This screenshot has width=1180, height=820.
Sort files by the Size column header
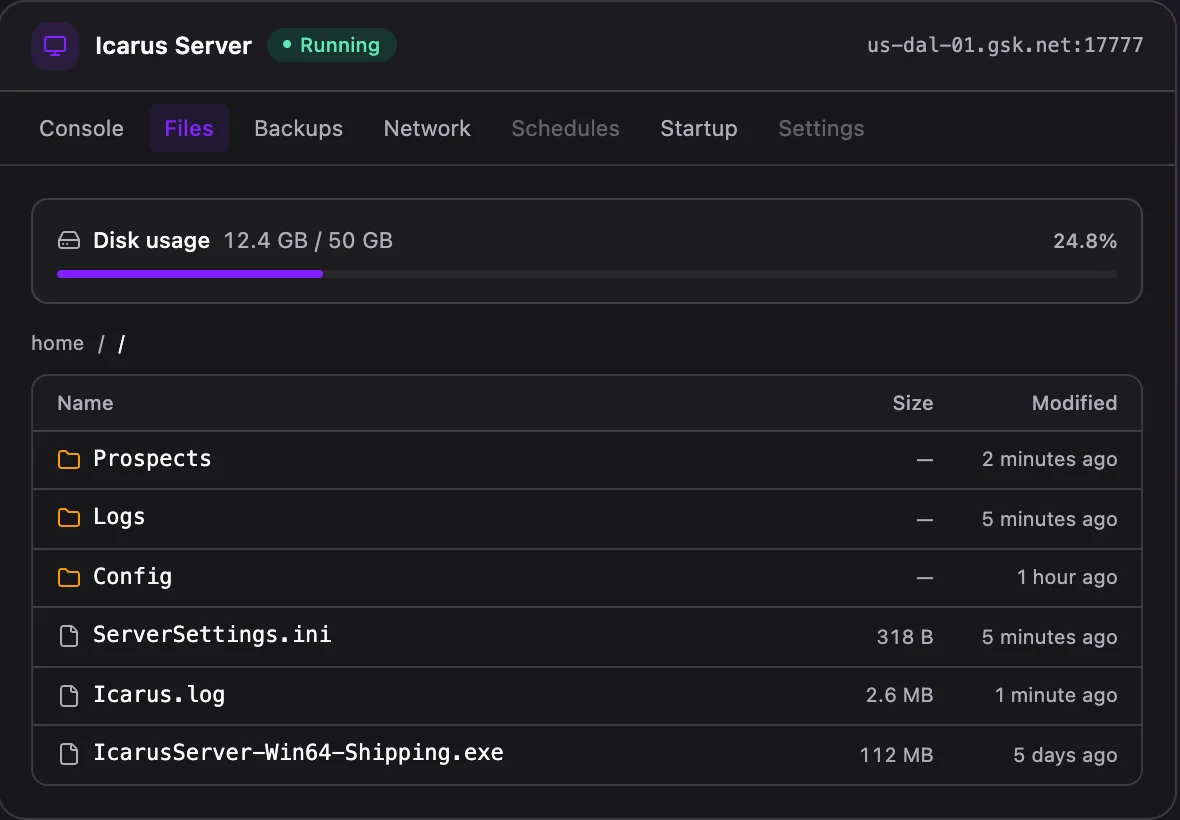click(912, 403)
